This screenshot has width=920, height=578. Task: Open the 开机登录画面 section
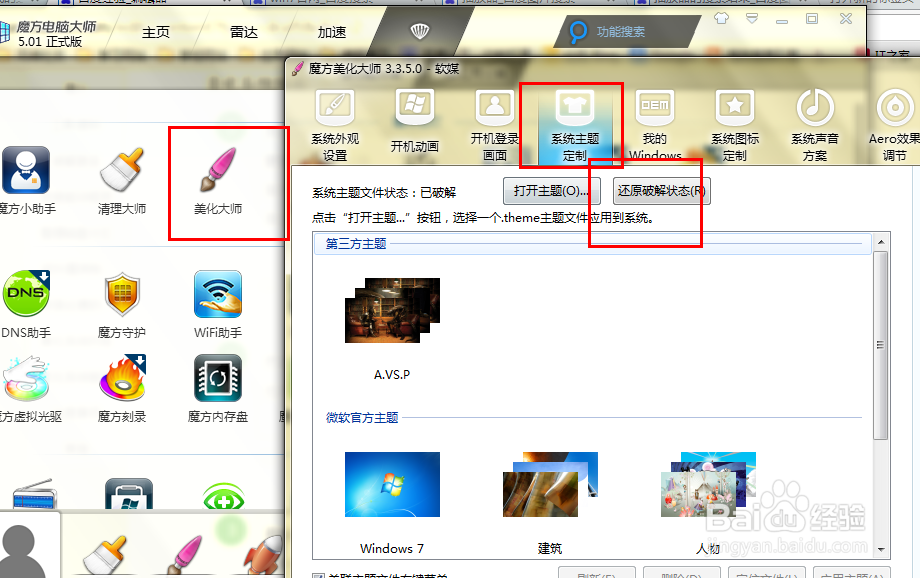495,126
